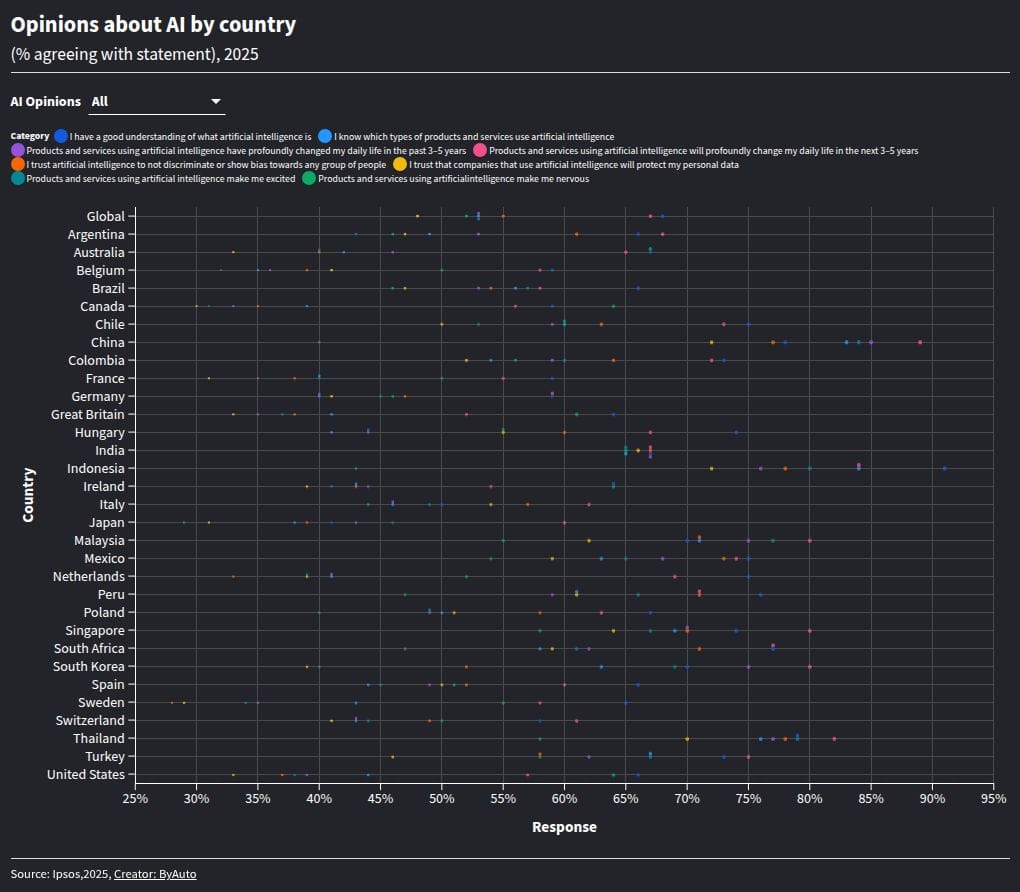
Task: Click the purple 'changed my daily life' legend swatch
Action: (18, 150)
